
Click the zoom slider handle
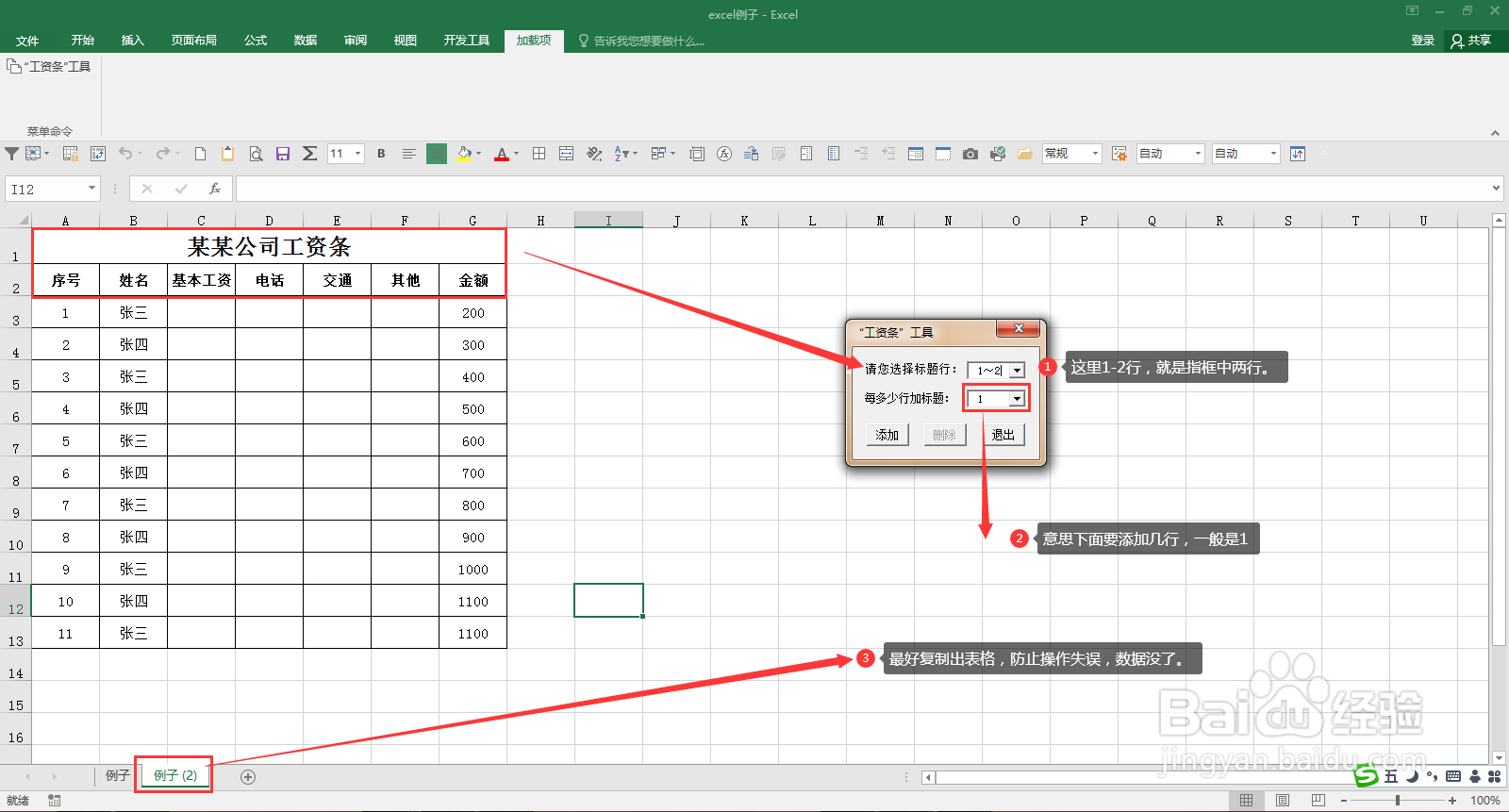(x=1398, y=801)
